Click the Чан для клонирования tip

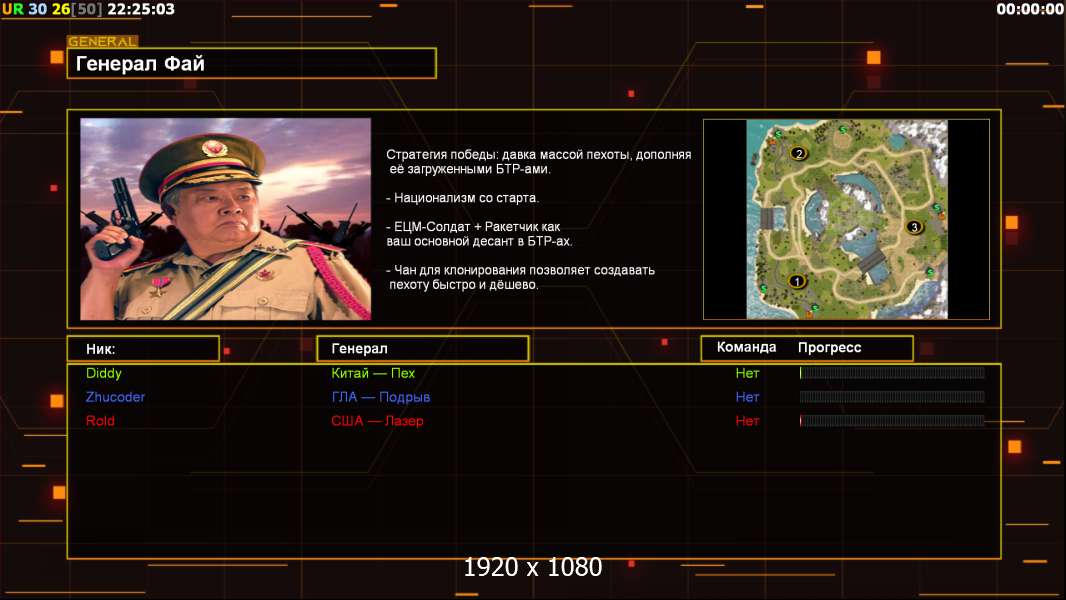point(520,277)
